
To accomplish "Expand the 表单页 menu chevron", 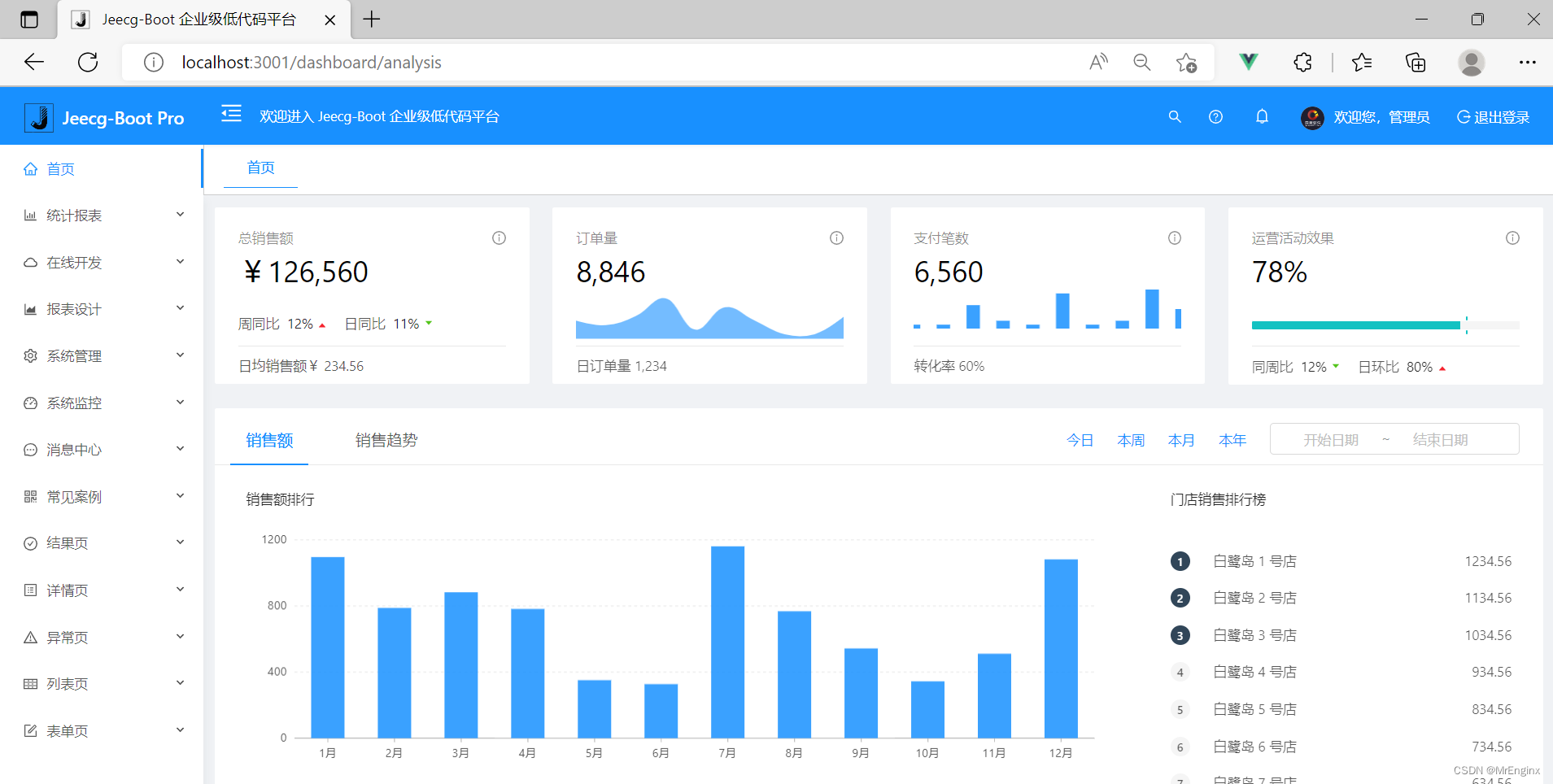I will tap(180, 730).
